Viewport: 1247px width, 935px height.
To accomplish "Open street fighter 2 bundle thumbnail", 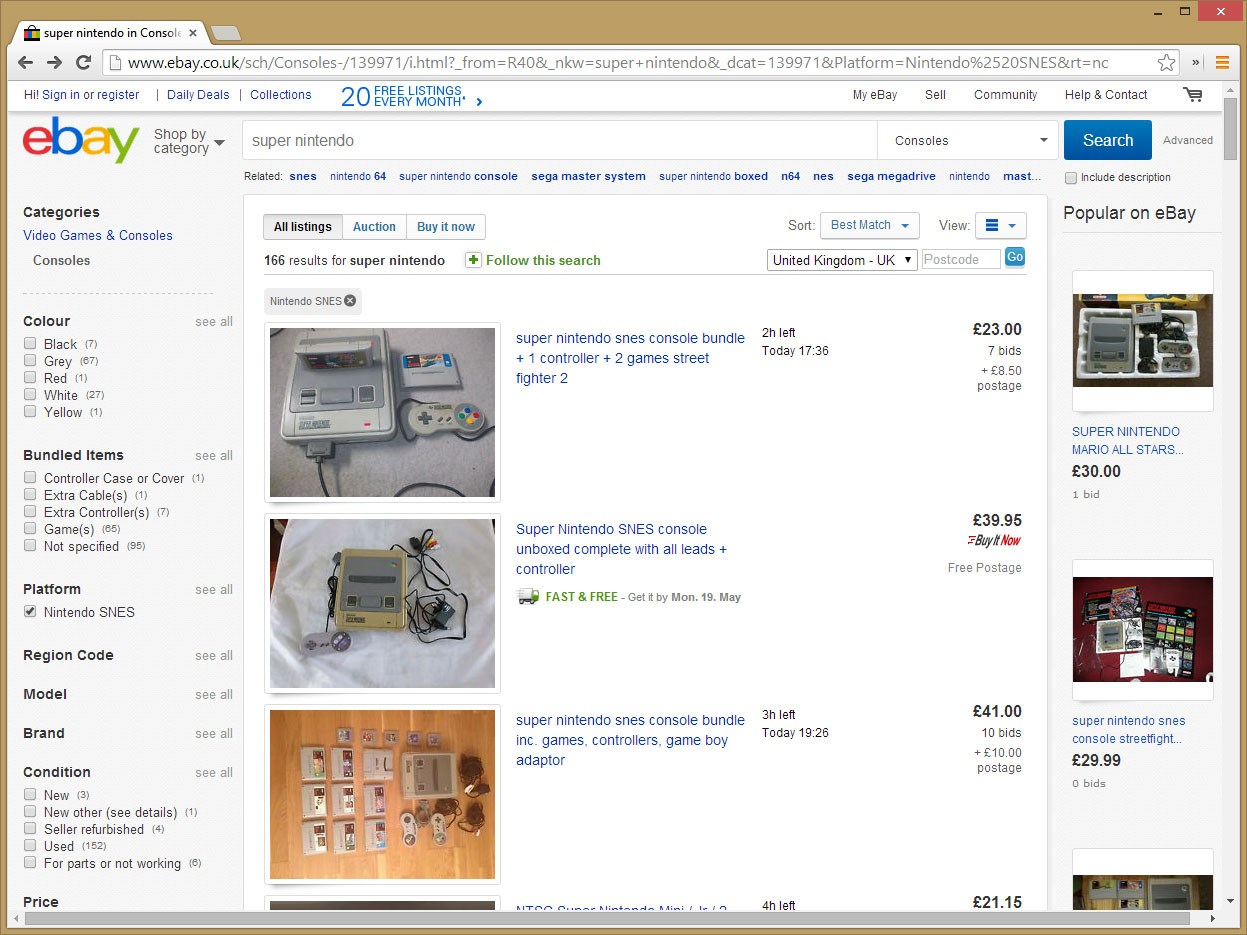I will 382,412.
